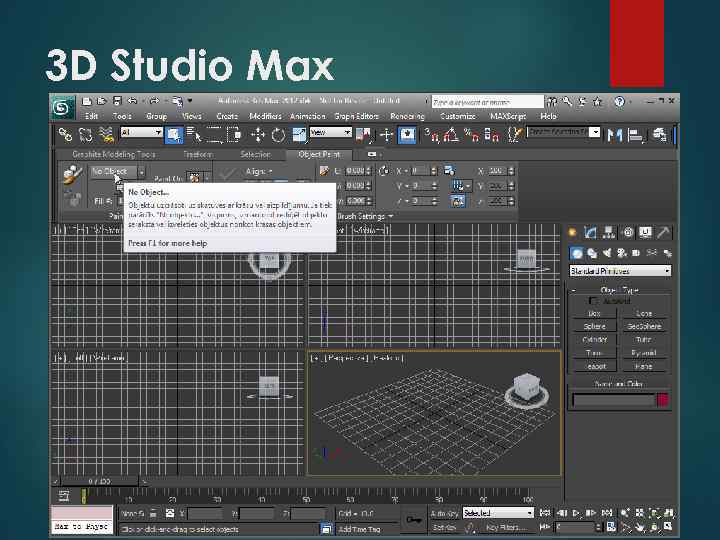Select the Lights category icon
Image resolution: width=720 pixels, height=540 pixels.
(607, 253)
